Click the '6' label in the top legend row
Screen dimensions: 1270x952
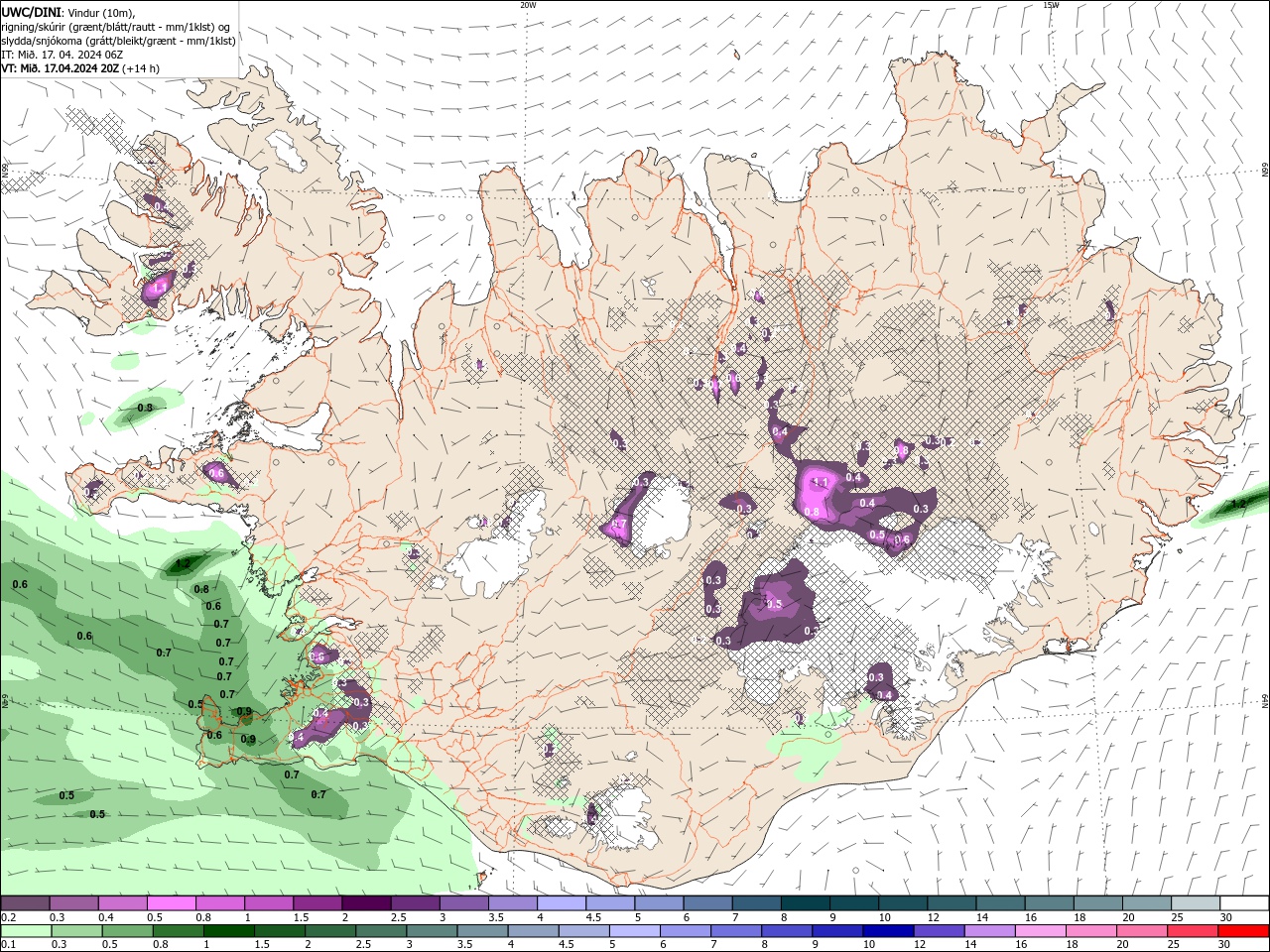[x=686, y=917]
